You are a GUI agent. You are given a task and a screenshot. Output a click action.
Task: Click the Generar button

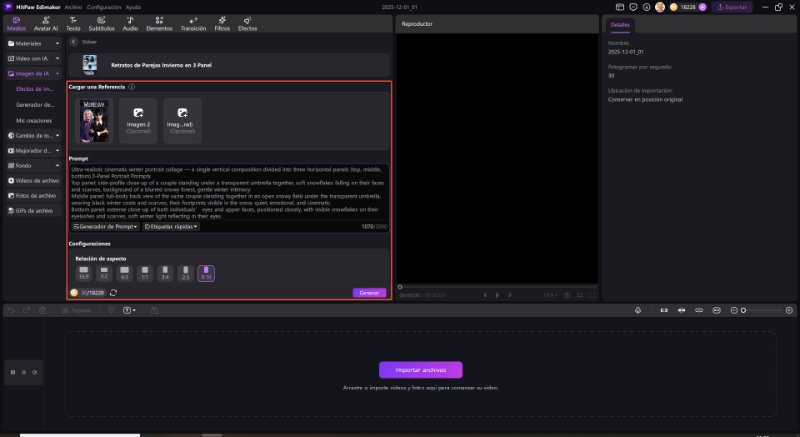369,293
